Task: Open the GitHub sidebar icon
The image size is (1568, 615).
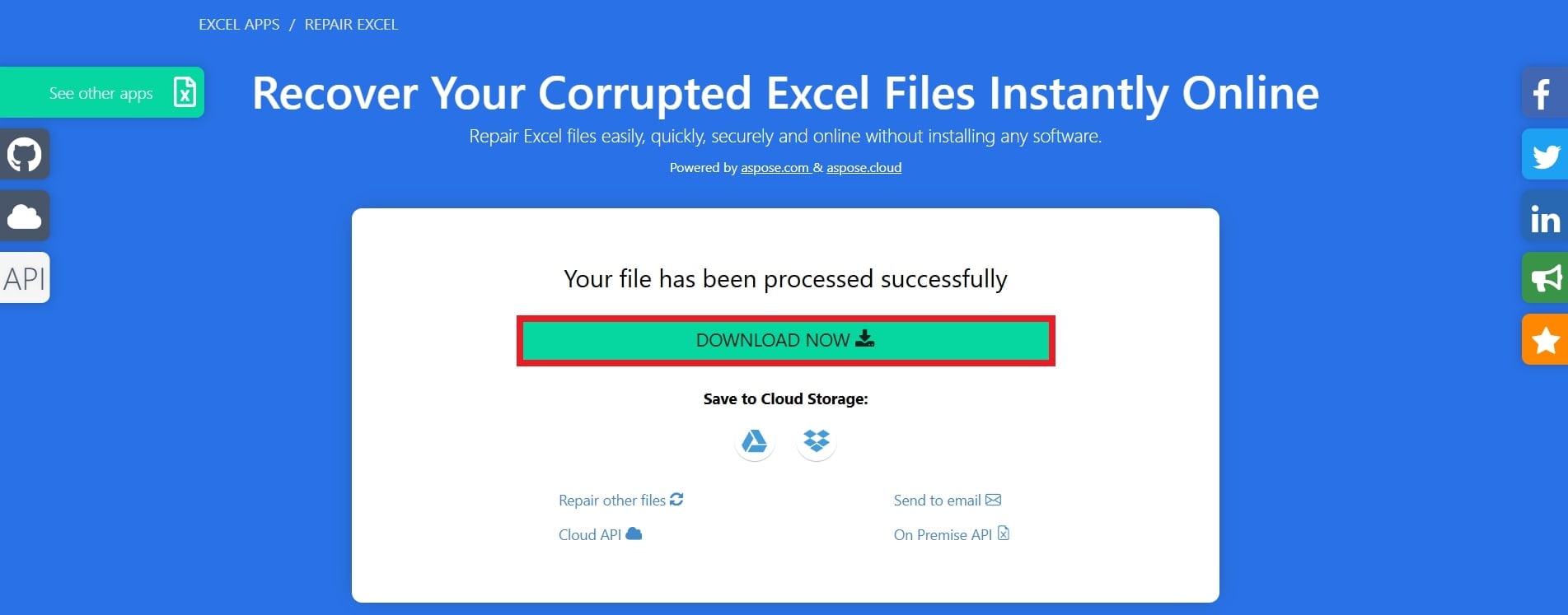Action: point(25,154)
